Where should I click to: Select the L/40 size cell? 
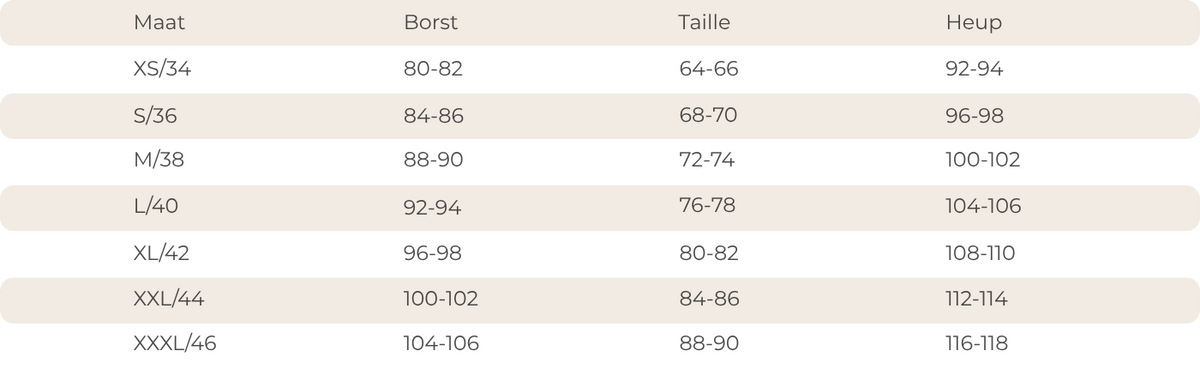tap(156, 206)
